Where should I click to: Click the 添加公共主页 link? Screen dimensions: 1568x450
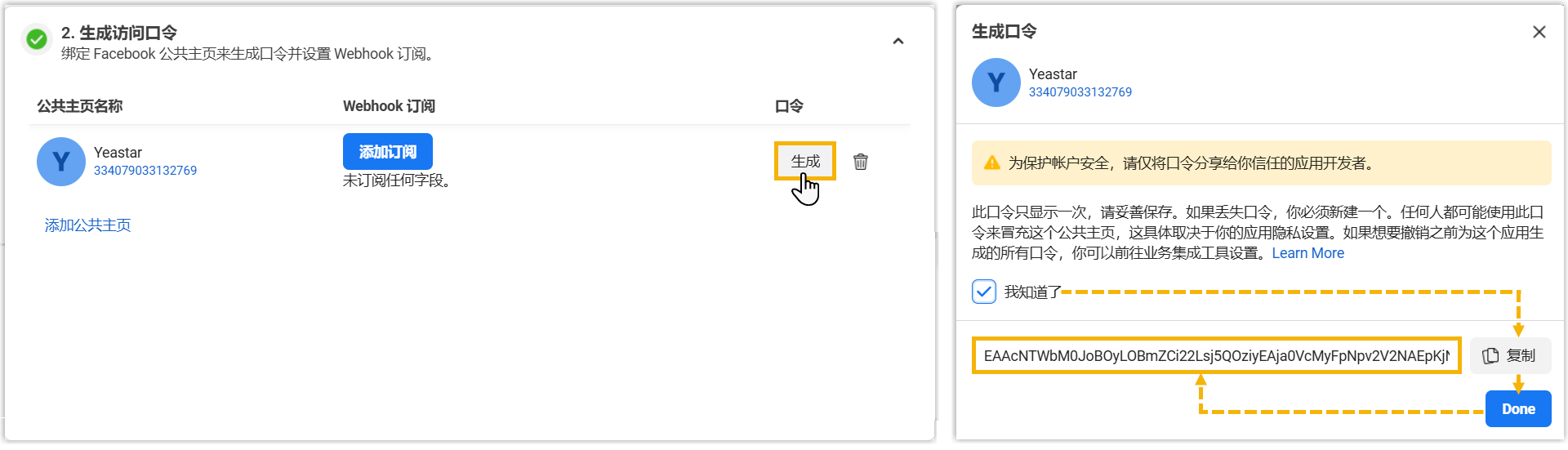pos(88,225)
